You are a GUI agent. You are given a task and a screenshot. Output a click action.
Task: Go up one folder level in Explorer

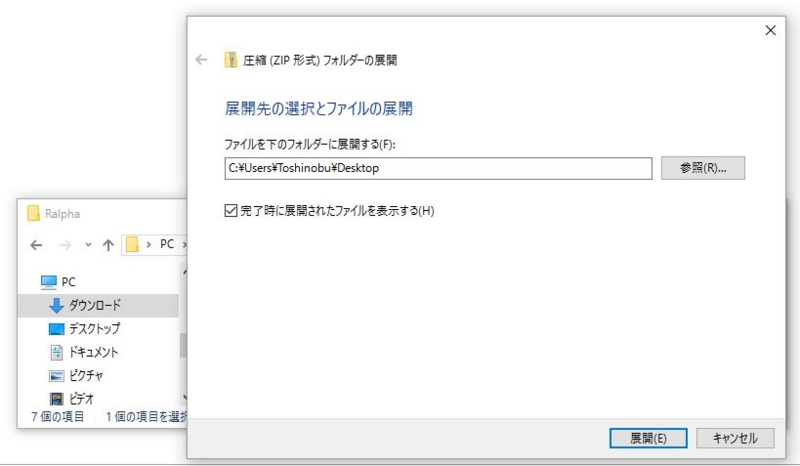click(x=108, y=245)
